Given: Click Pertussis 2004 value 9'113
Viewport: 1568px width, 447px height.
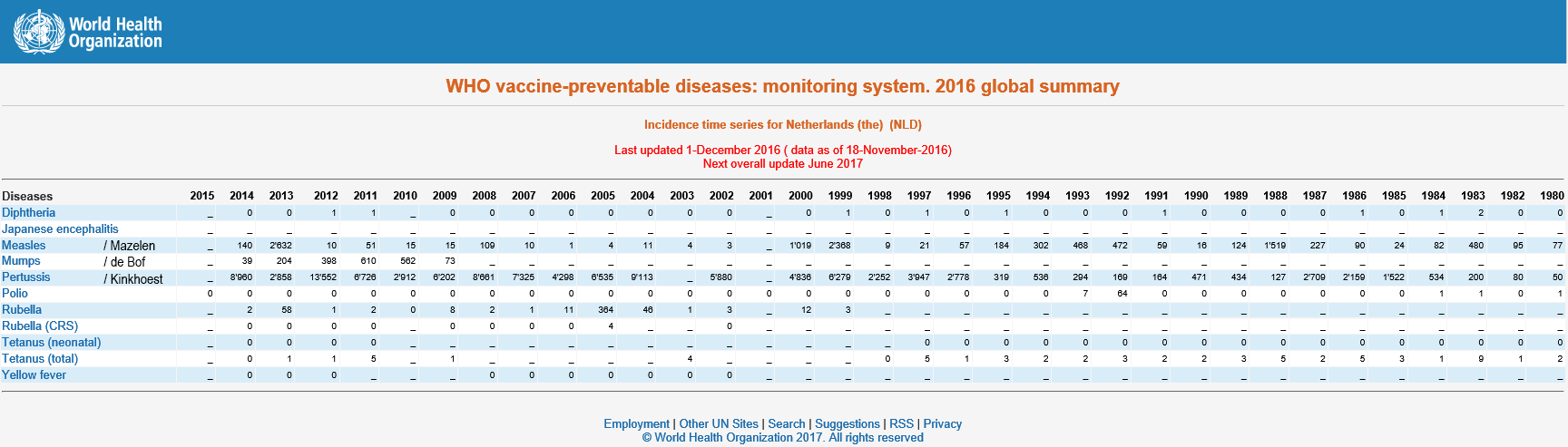Looking at the screenshot, I should pyautogui.click(x=642, y=277).
